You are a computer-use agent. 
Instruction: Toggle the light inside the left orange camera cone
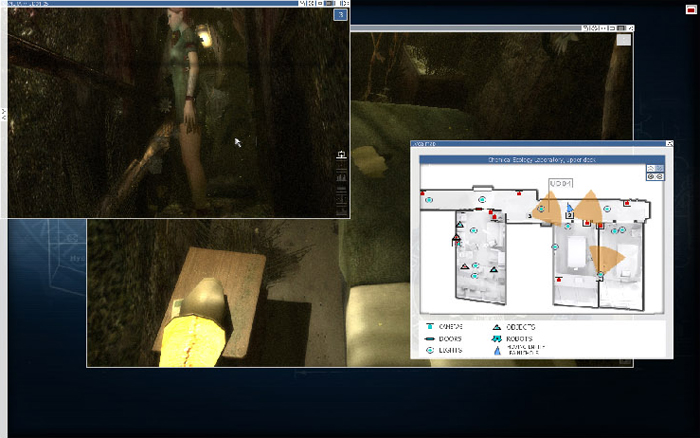click(542, 209)
